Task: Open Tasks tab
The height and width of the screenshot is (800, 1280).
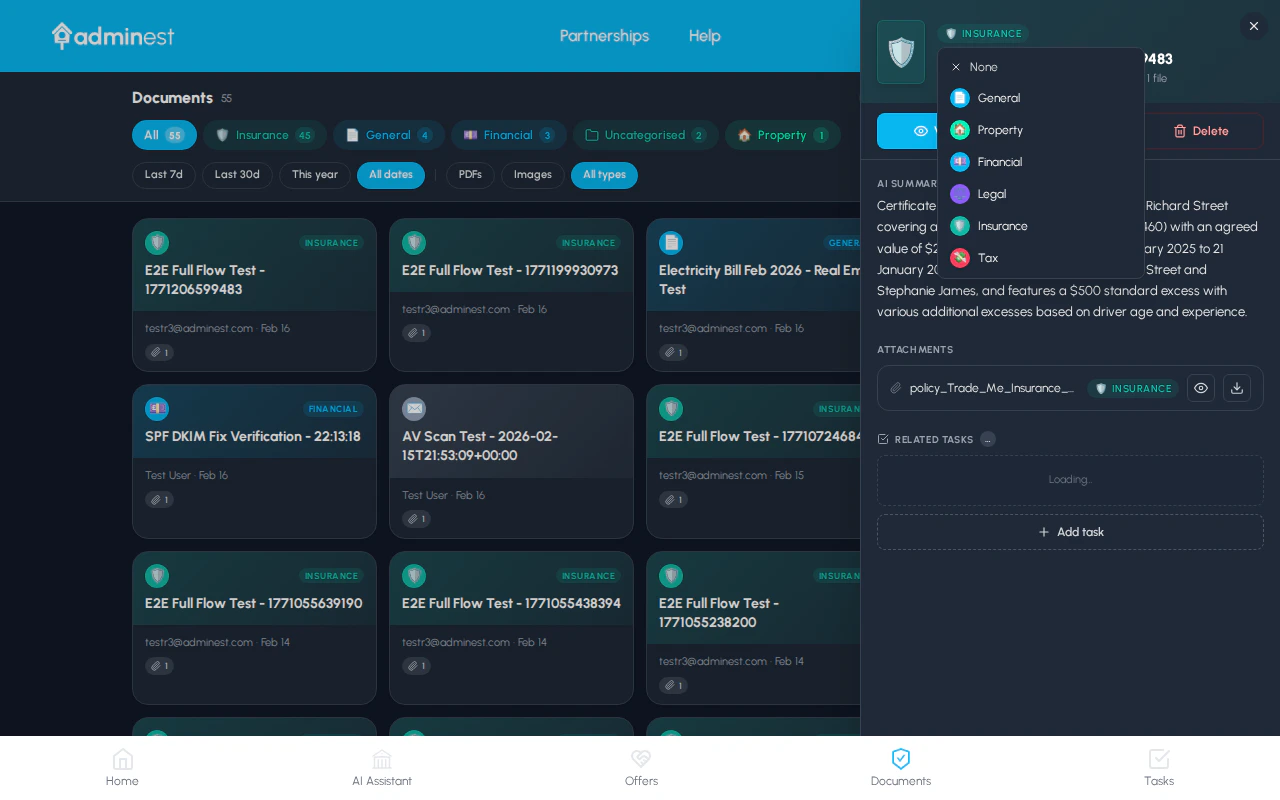Action: (1159, 768)
